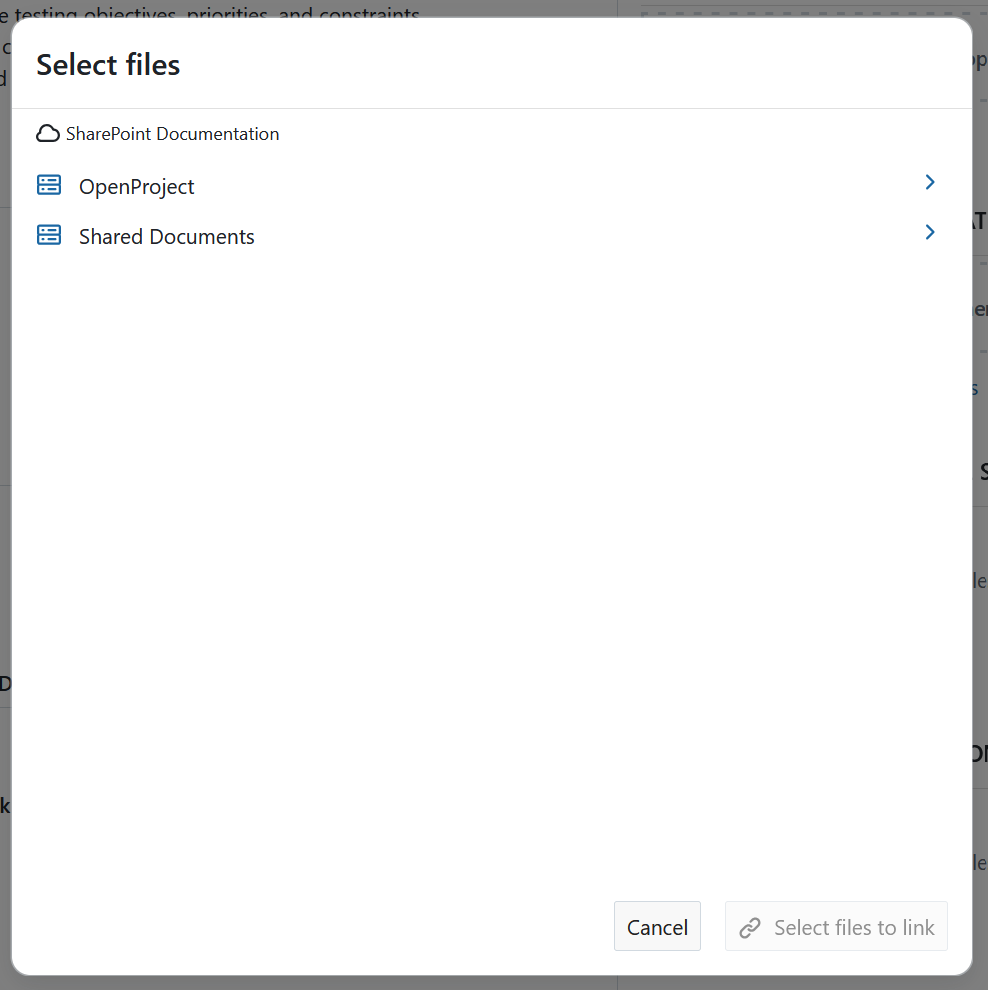988x990 pixels.
Task: Click the Cancel button
Action: [657, 926]
